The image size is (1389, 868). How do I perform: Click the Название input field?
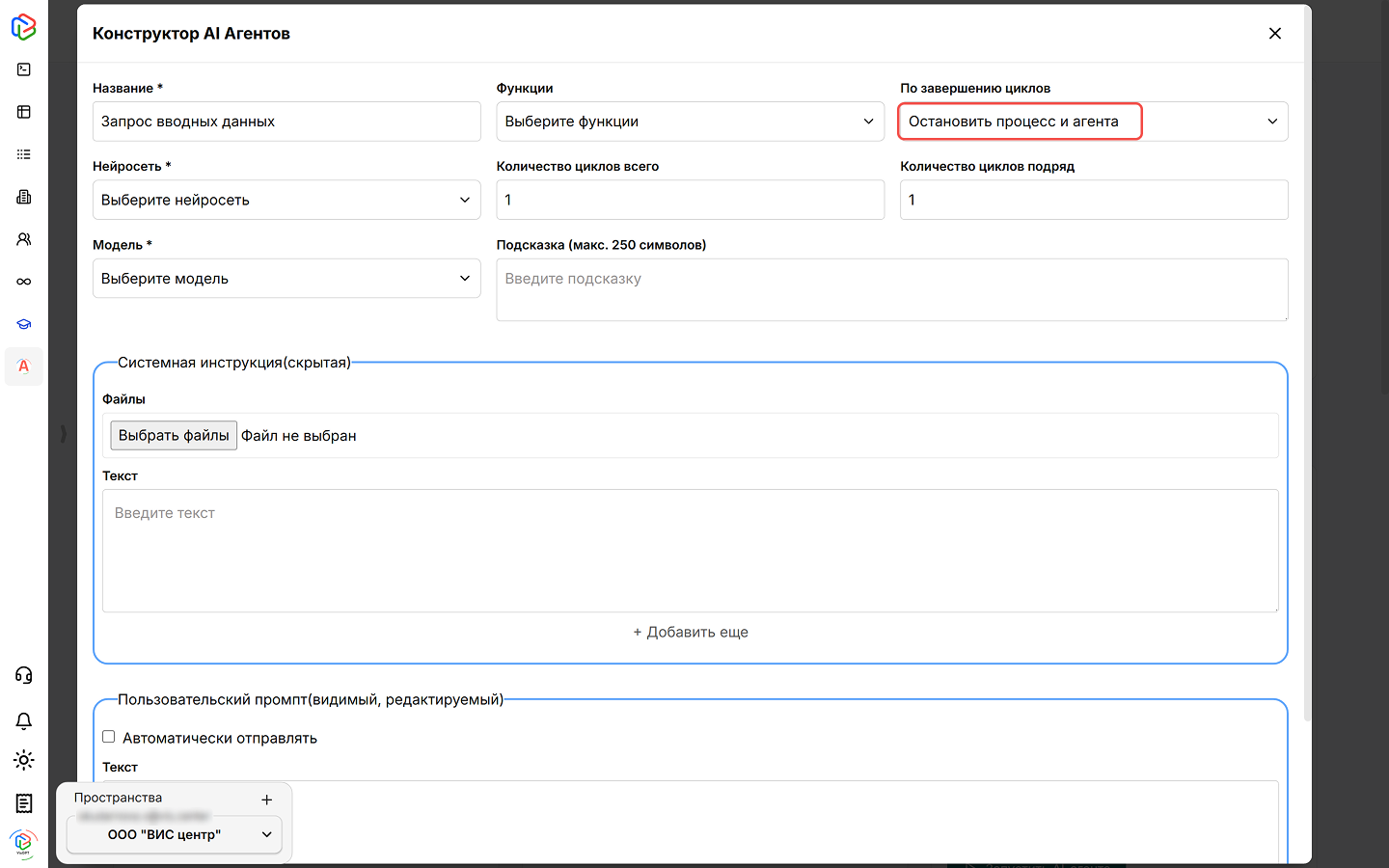[x=286, y=122]
